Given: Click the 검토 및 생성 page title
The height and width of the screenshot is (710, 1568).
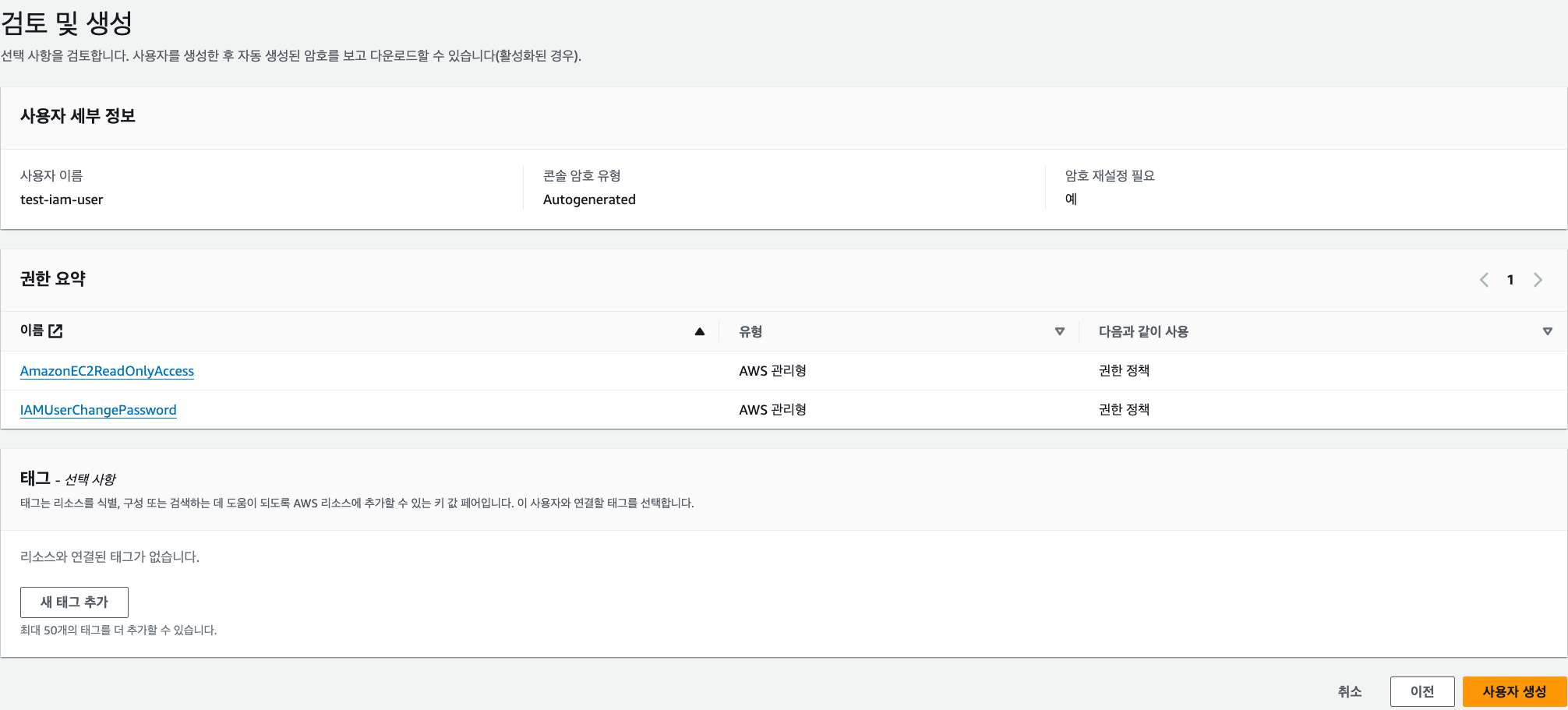Looking at the screenshot, I should pos(67,23).
